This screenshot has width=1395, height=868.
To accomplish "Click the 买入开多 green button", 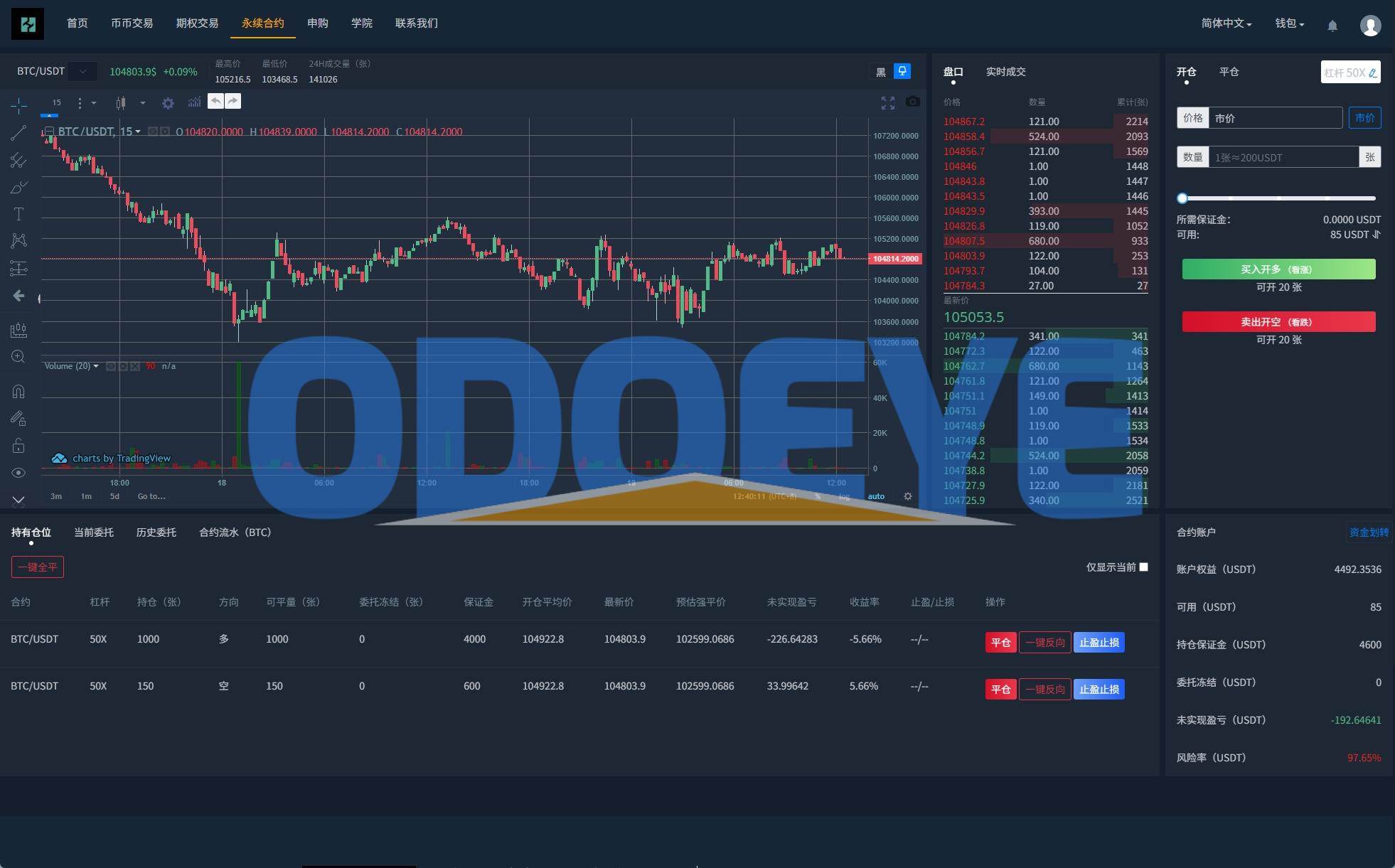I will click(1278, 269).
